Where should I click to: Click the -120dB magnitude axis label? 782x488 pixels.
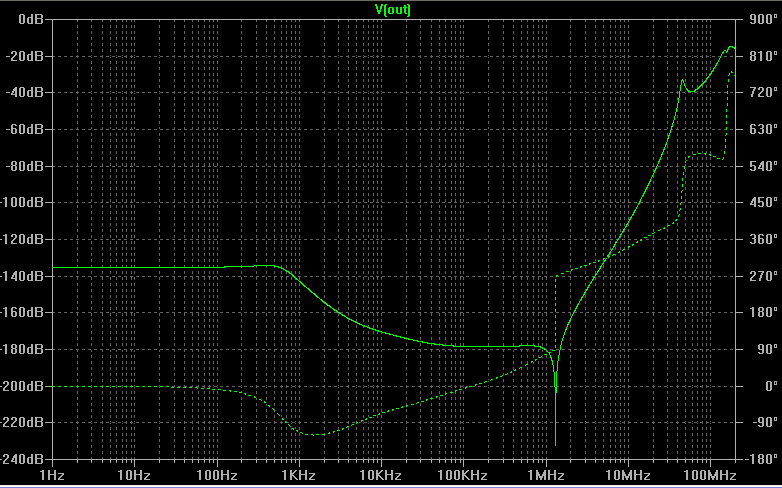pyautogui.click(x=22, y=239)
